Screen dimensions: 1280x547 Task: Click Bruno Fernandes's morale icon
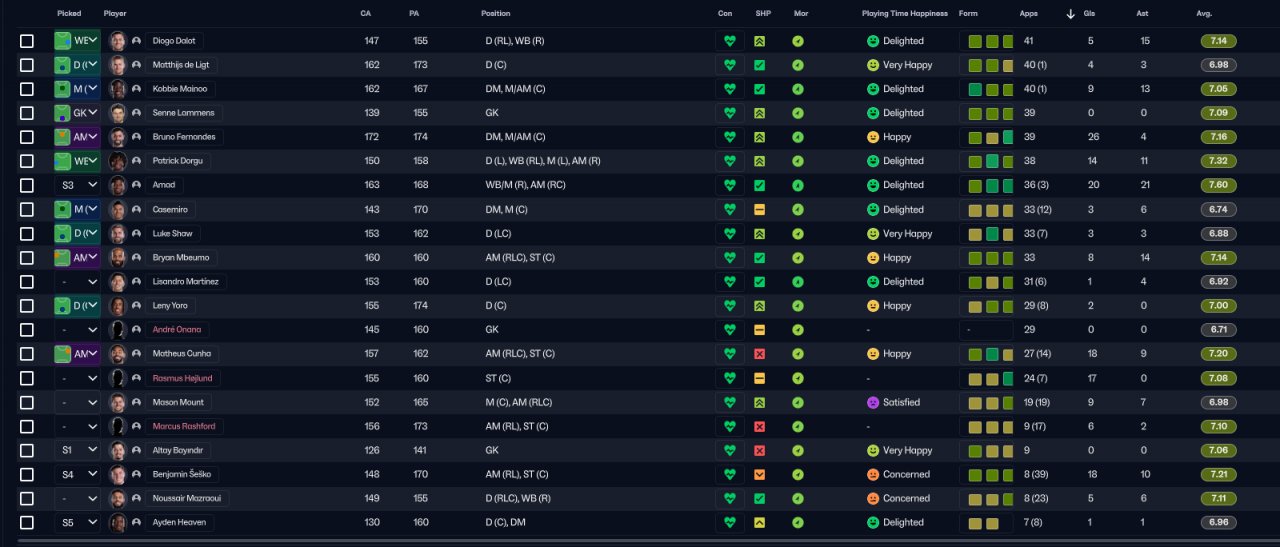[x=798, y=137]
